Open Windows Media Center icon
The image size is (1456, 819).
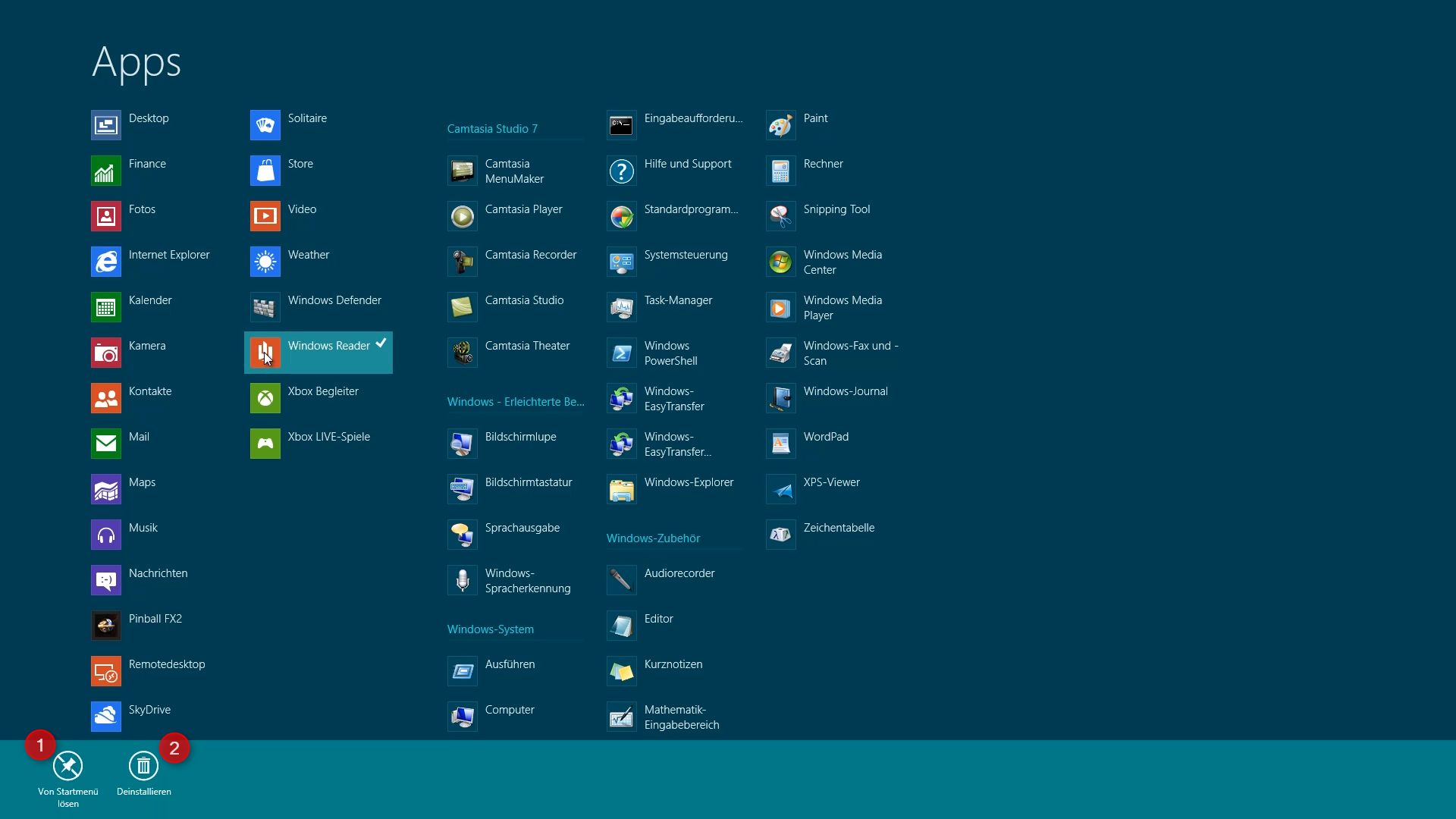pyautogui.click(x=781, y=262)
